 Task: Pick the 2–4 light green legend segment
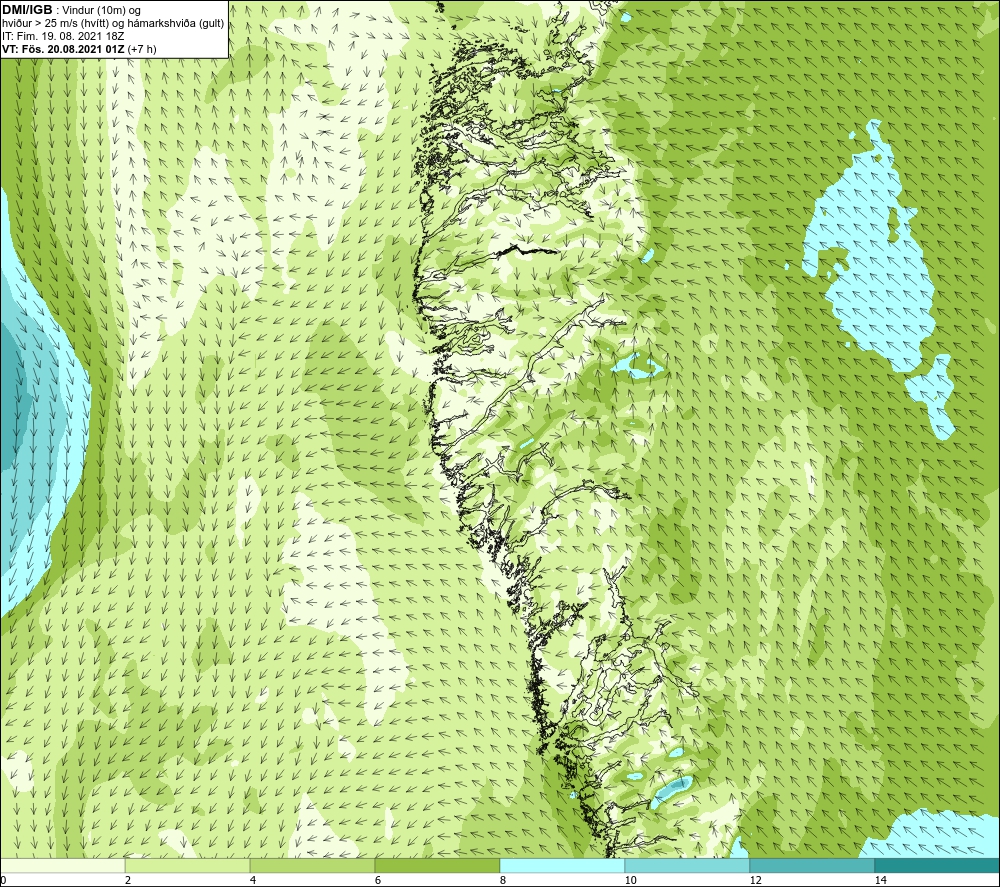[188, 865]
